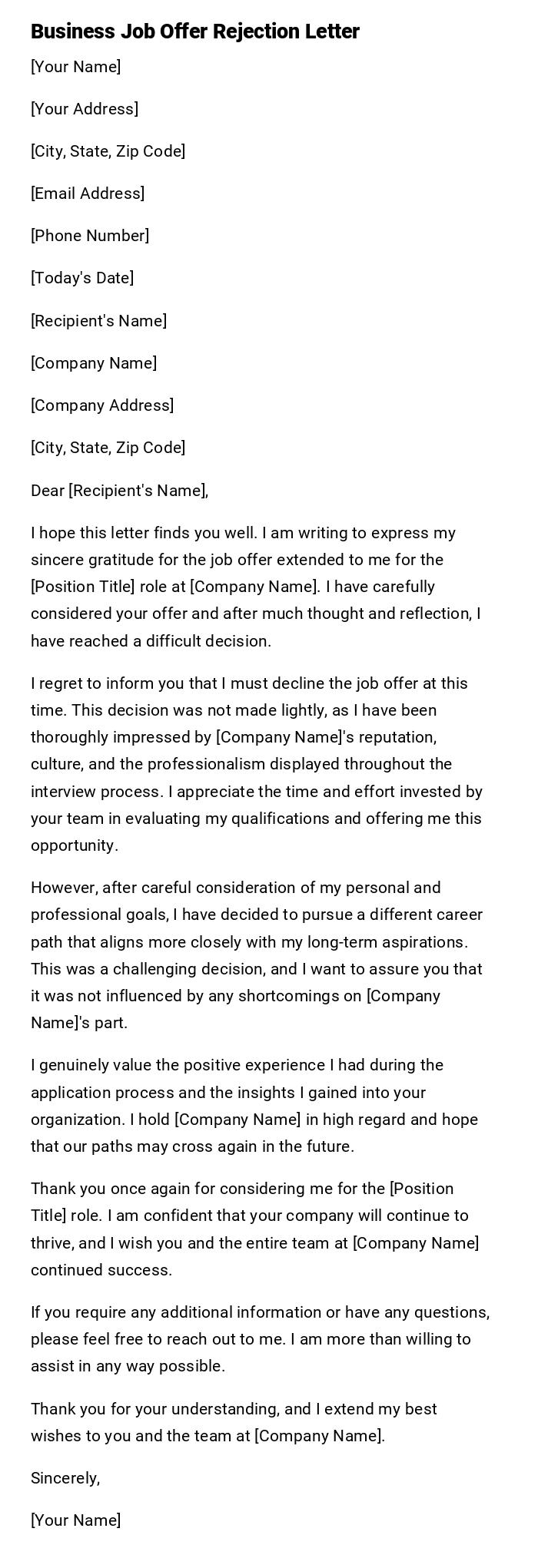Click the standalone [Company Name] address line

pos(94,363)
